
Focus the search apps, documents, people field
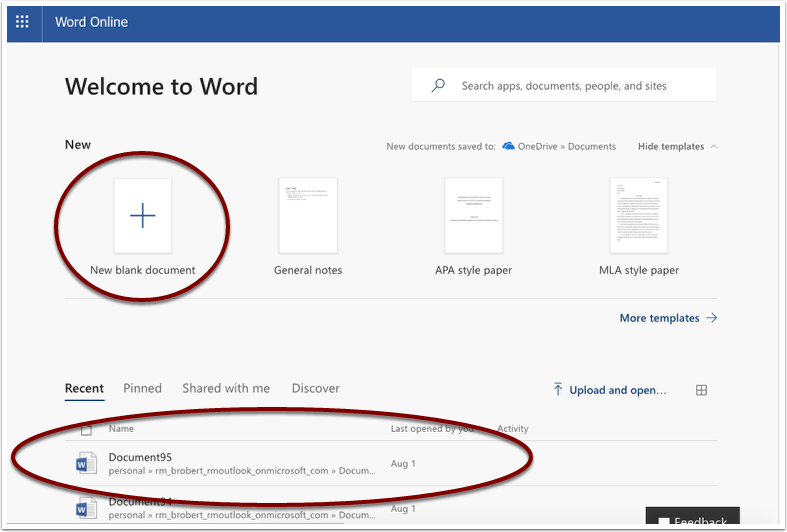click(564, 85)
